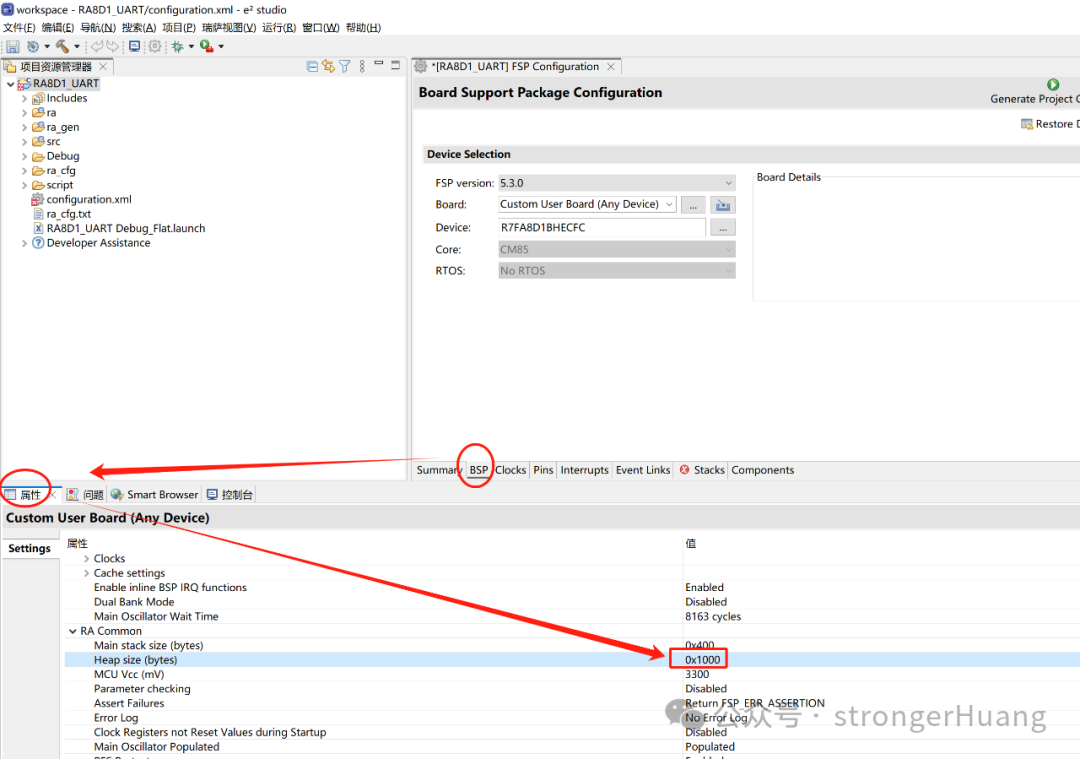Switch to the Components tab

[x=762, y=470]
